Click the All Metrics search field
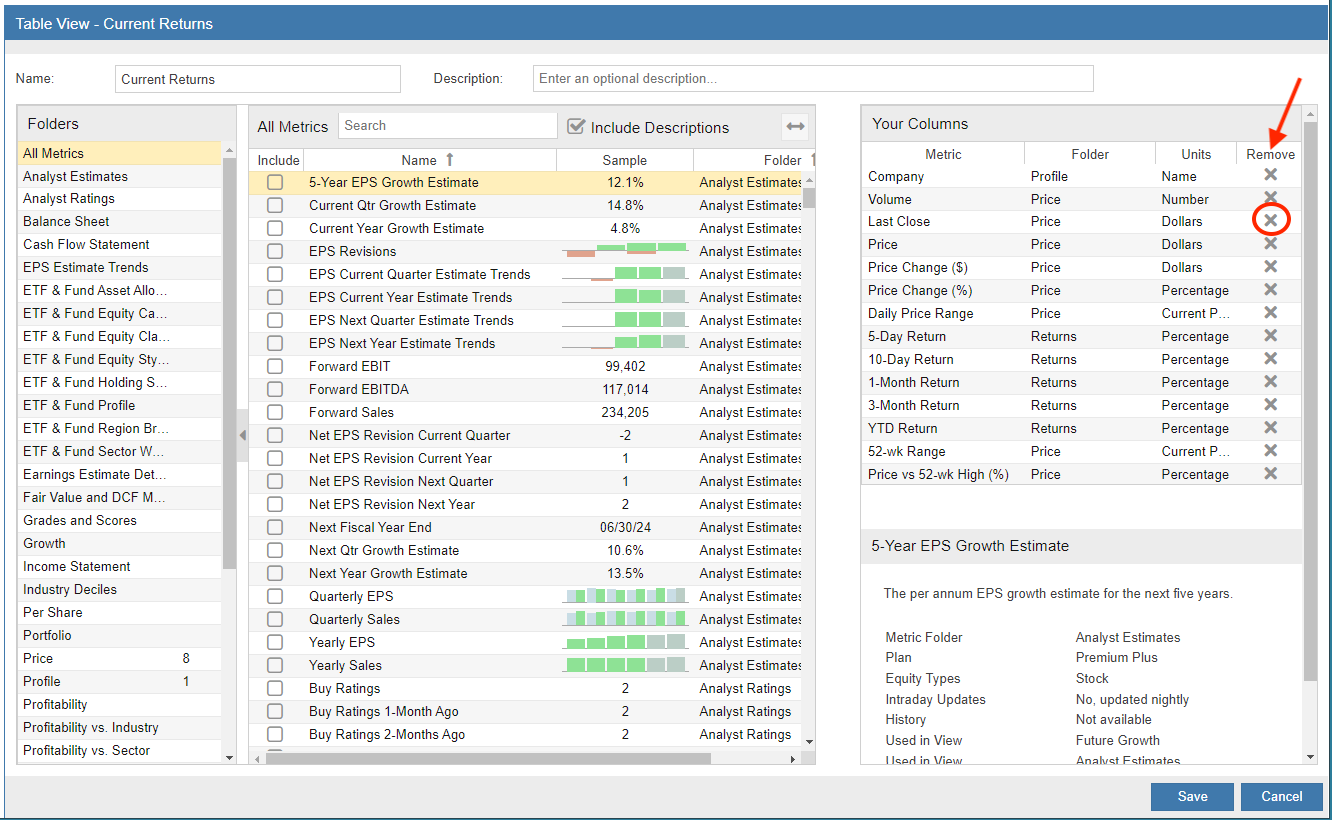1332x820 pixels. coord(447,126)
